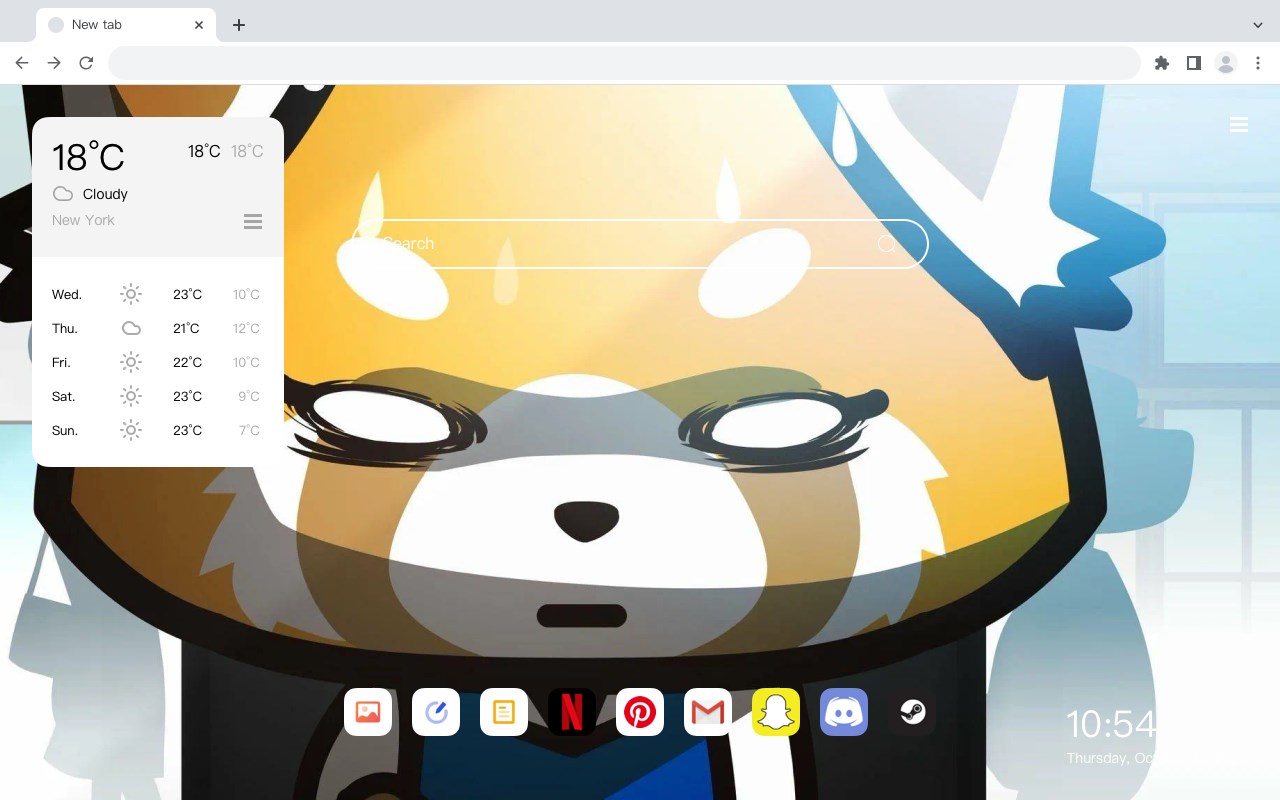Open the Snapchat shortcut icon

pos(776,712)
